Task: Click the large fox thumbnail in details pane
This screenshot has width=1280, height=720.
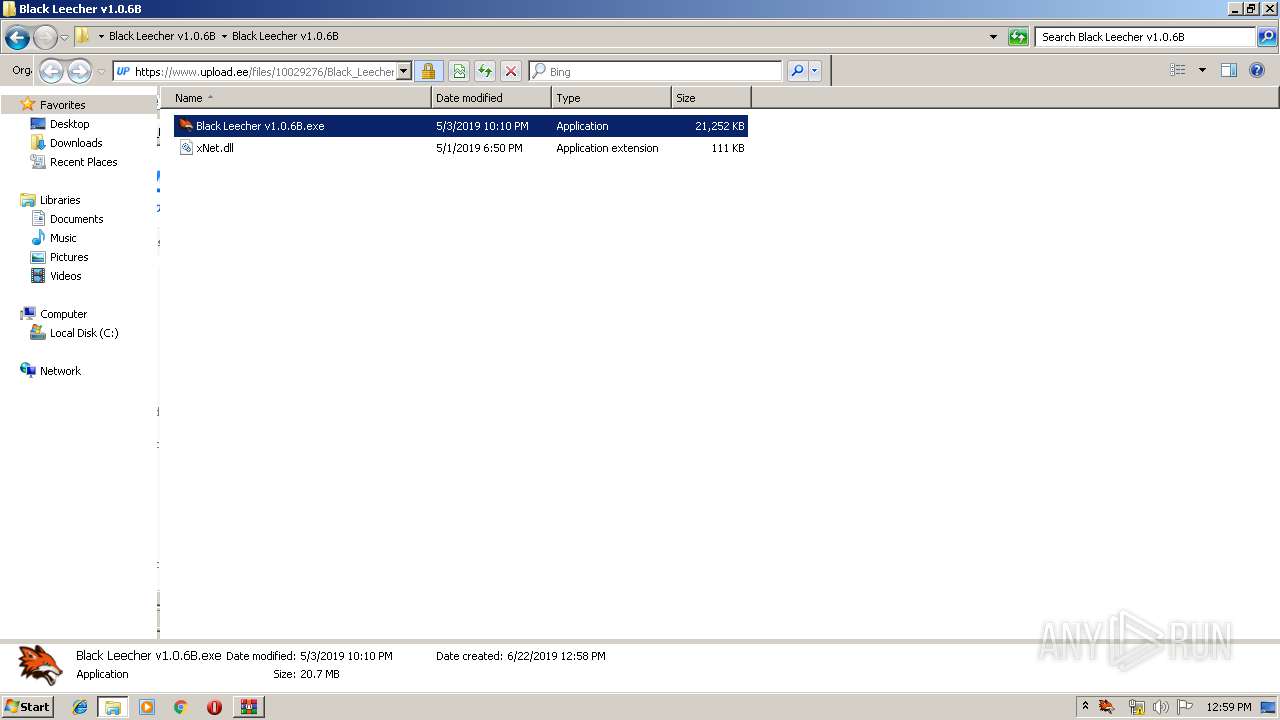Action: 40,665
